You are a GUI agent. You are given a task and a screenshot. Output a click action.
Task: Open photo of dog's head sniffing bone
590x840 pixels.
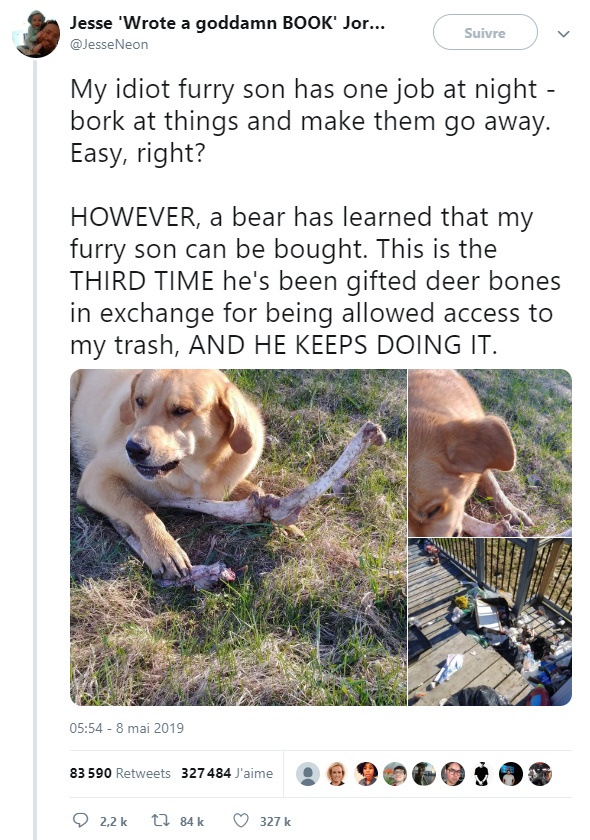pyautogui.click(x=490, y=453)
